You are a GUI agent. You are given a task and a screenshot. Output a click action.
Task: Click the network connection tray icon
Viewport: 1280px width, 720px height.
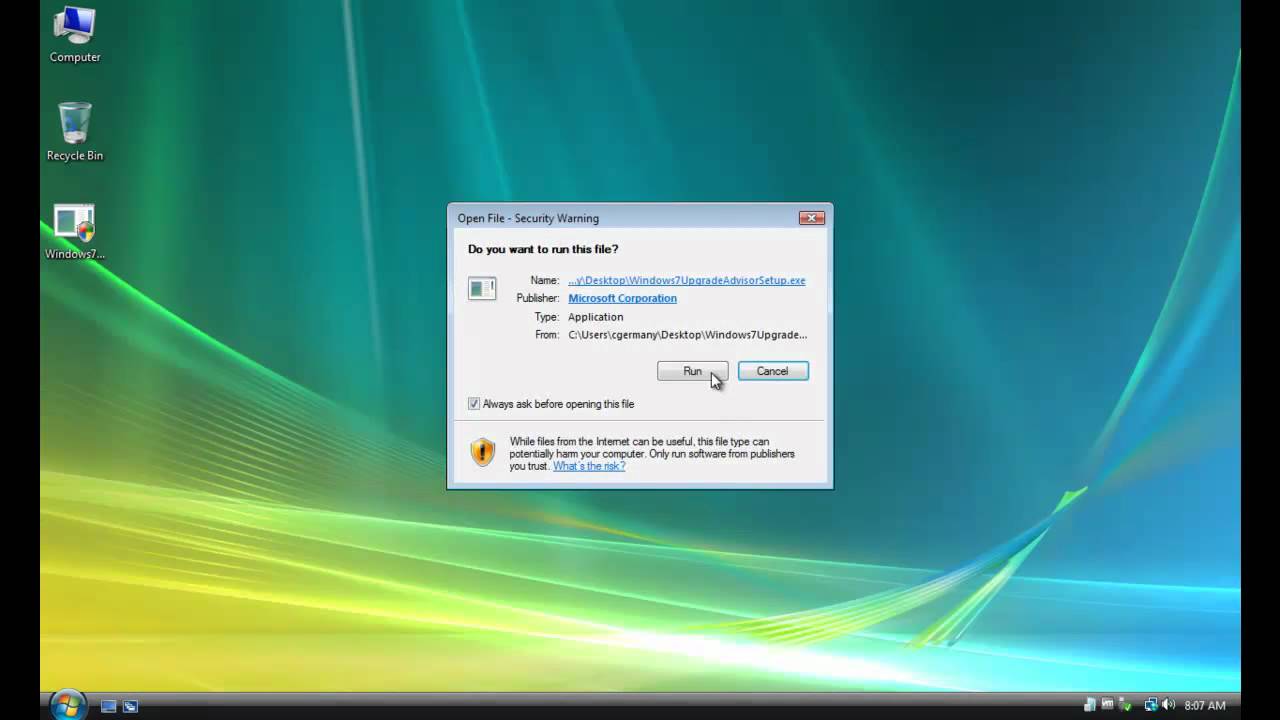click(x=1151, y=705)
